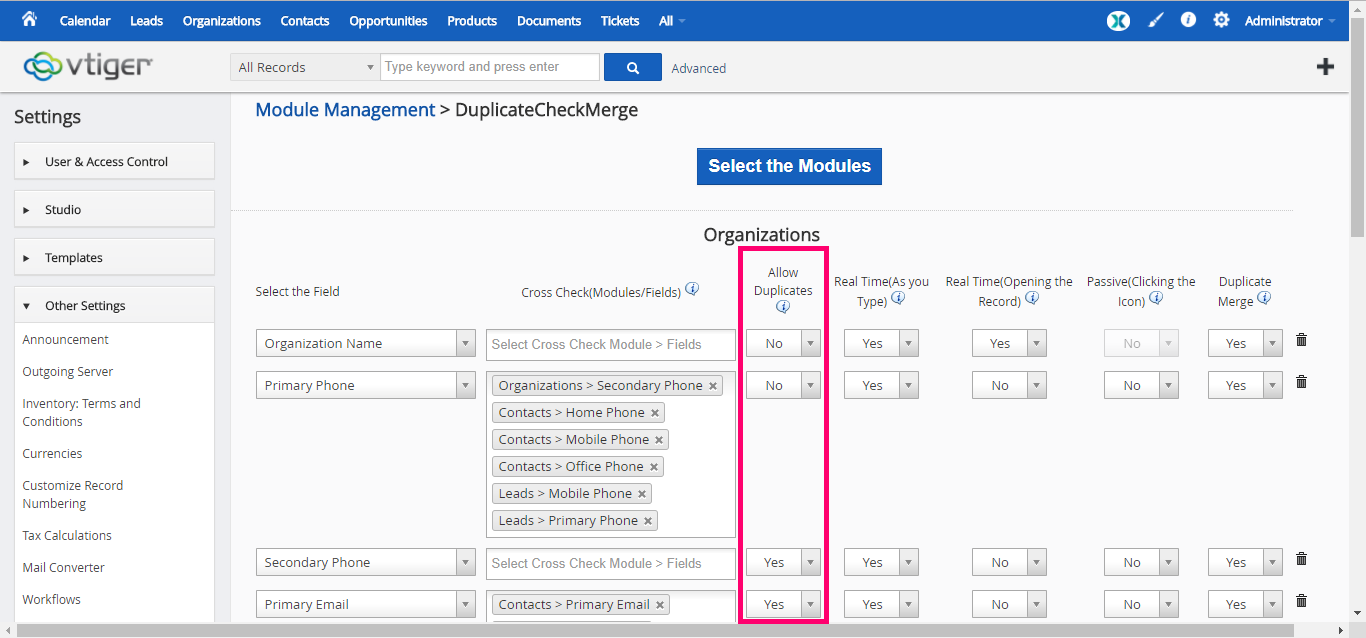Open Primary Email field dropdown

[x=366, y=604]
